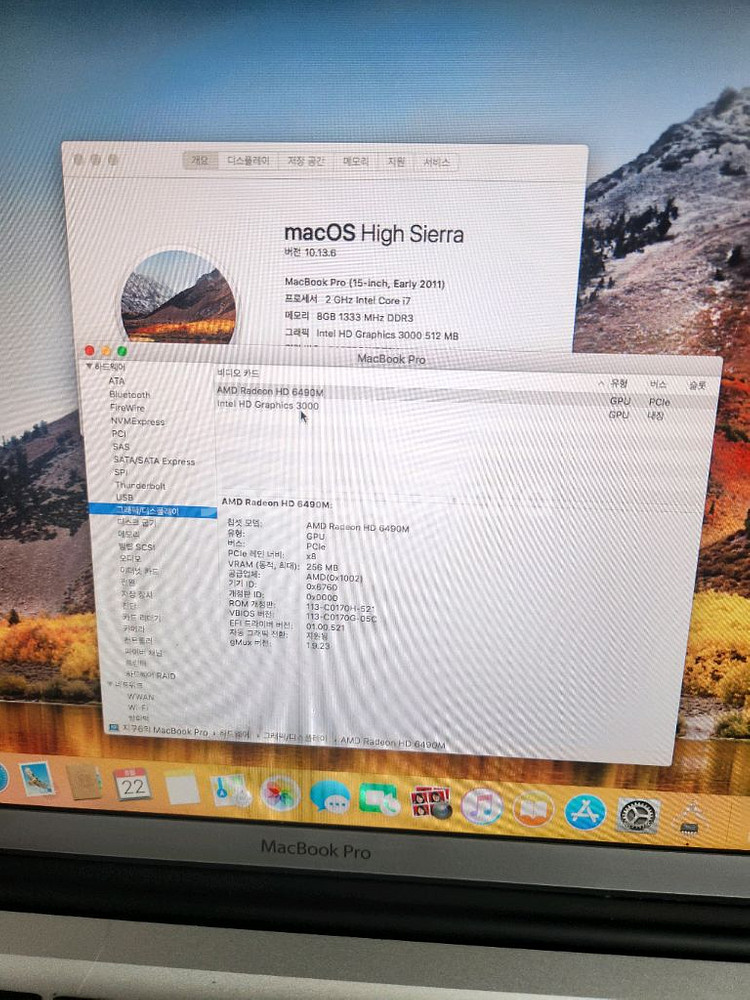Click the High Sierra logo in About This Mac
This screenshot has height=1000, width=750.
[179, 297]
